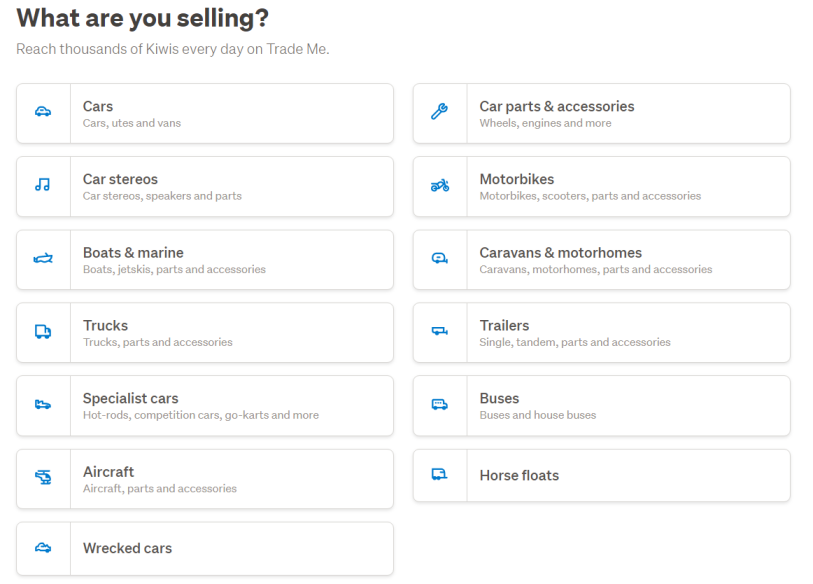Click the wrecked car icon
The height and width of the screenshot is (584, 813).
(x=43, y=548)
